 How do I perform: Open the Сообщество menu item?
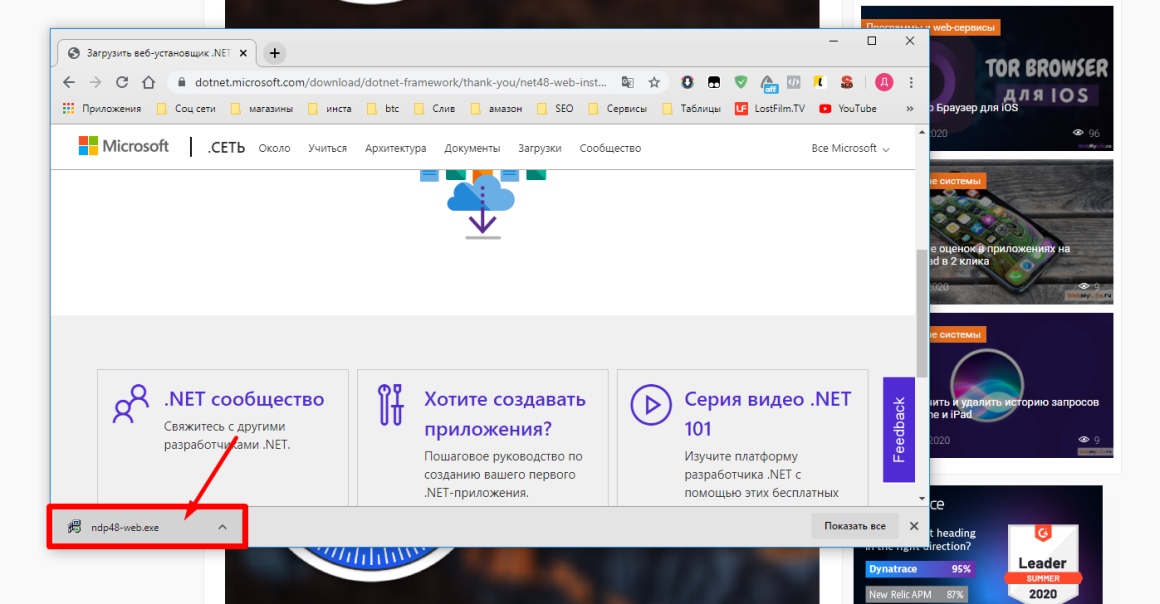[x=610, y=148]
